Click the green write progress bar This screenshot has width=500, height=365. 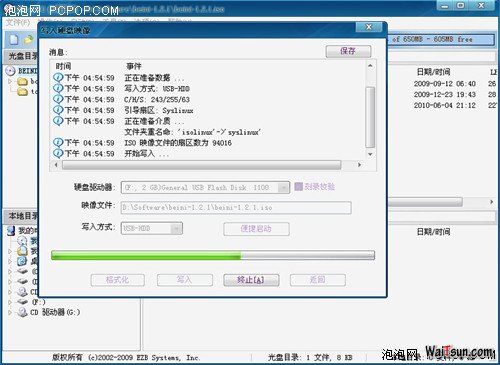[x=213, y=256]
